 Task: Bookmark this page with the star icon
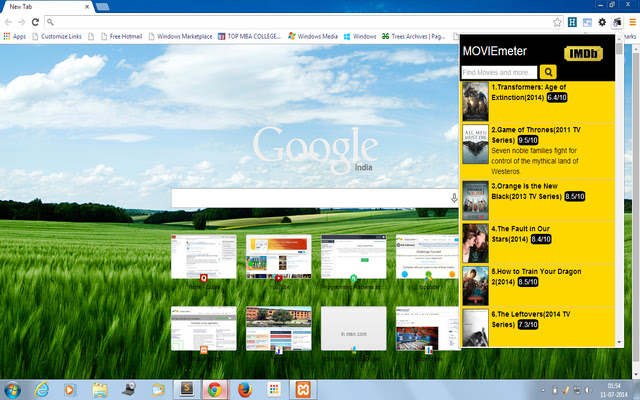coord(557,22)
